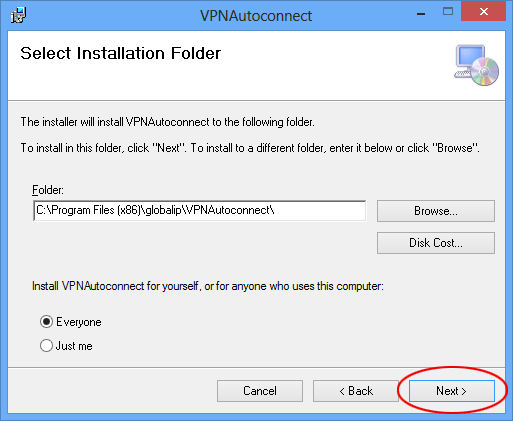The height and width of the screenshot is (421, 513).
Task: Click the computer and CD setup graphic
Action: (x=476, y=65)
